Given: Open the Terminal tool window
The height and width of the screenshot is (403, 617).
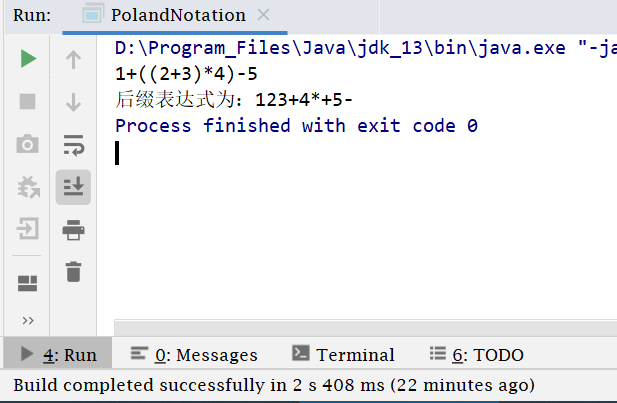Looking at the screenshot, I should point(343,355).
